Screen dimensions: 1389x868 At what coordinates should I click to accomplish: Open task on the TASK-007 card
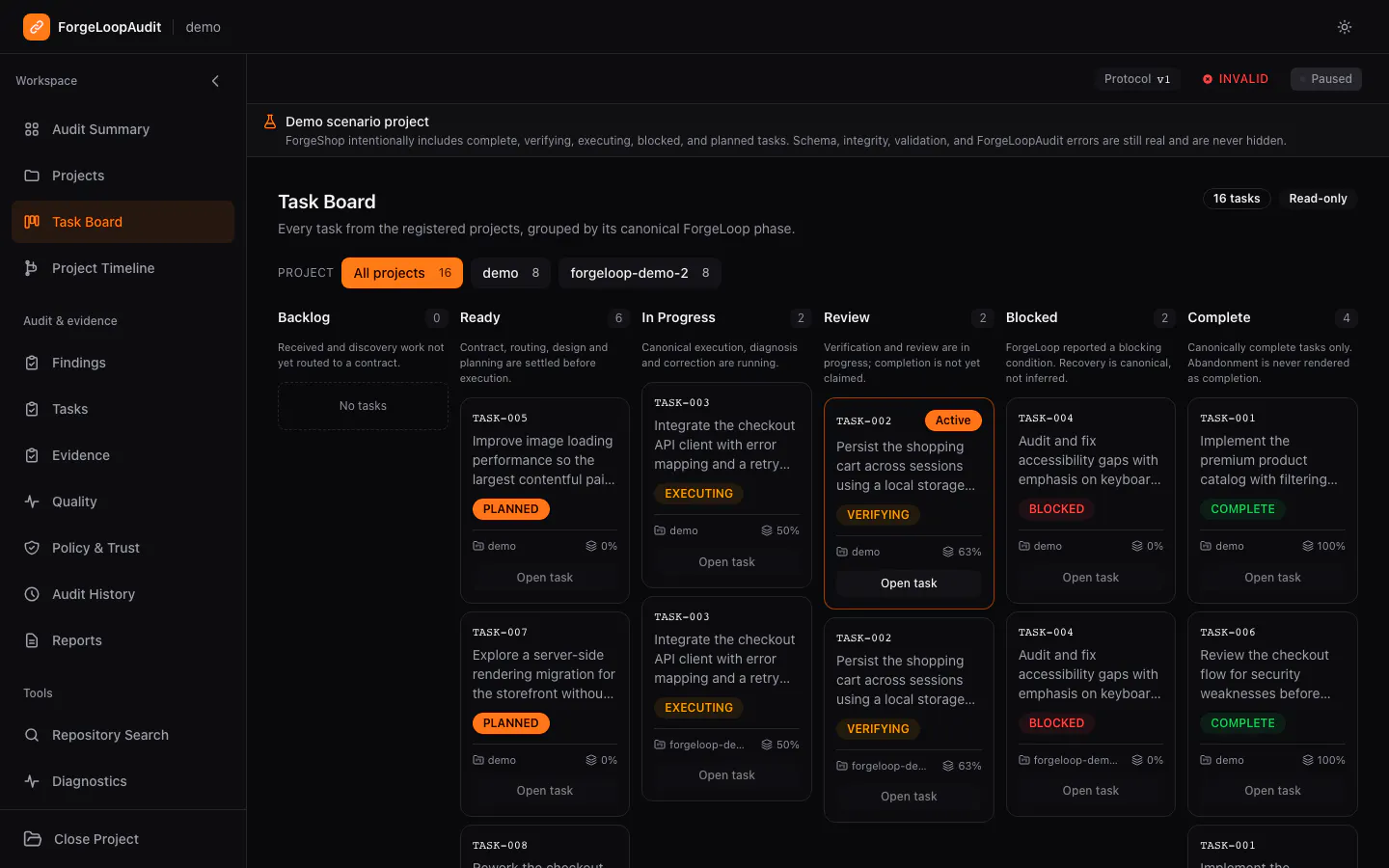[545, 791]
